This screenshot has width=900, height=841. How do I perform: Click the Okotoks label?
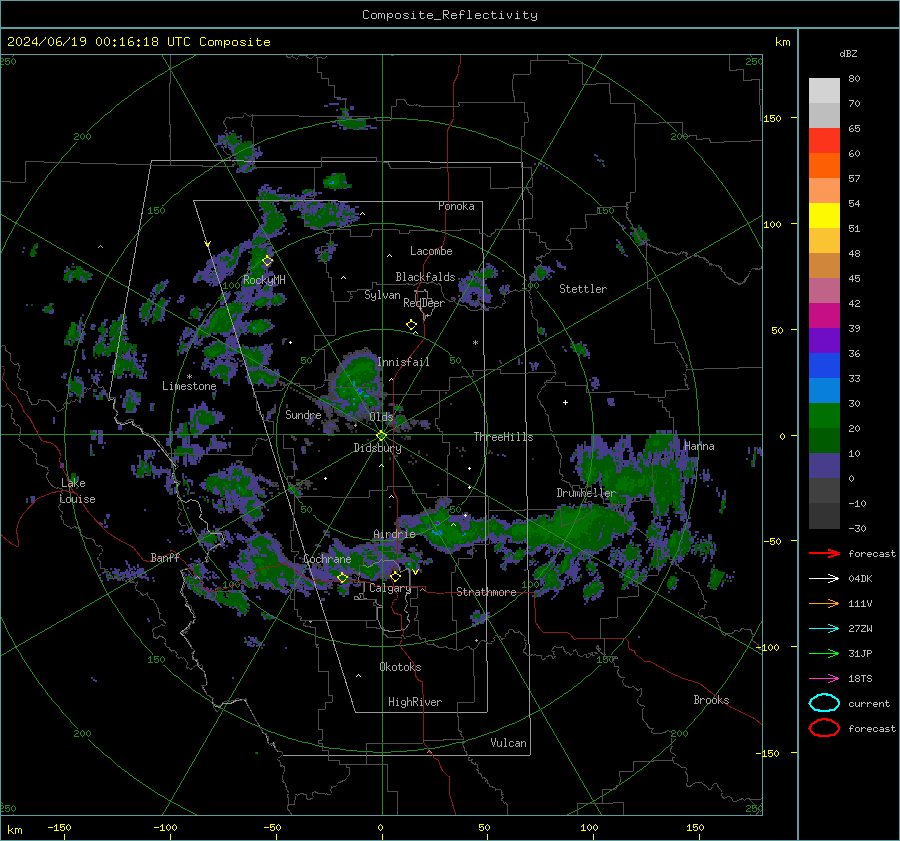click(400, 667)
